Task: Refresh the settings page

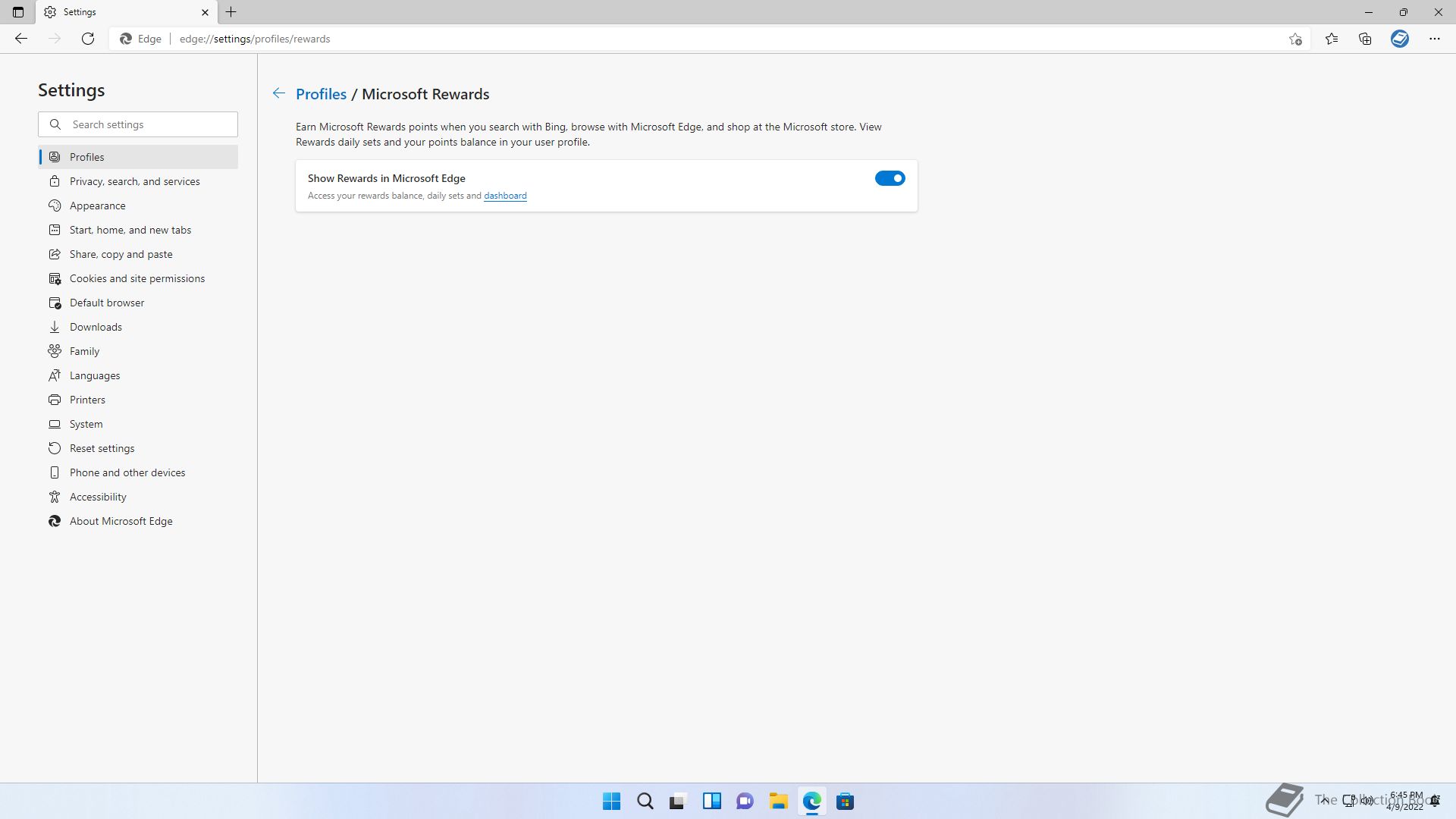Action: (x=88, y=39)
